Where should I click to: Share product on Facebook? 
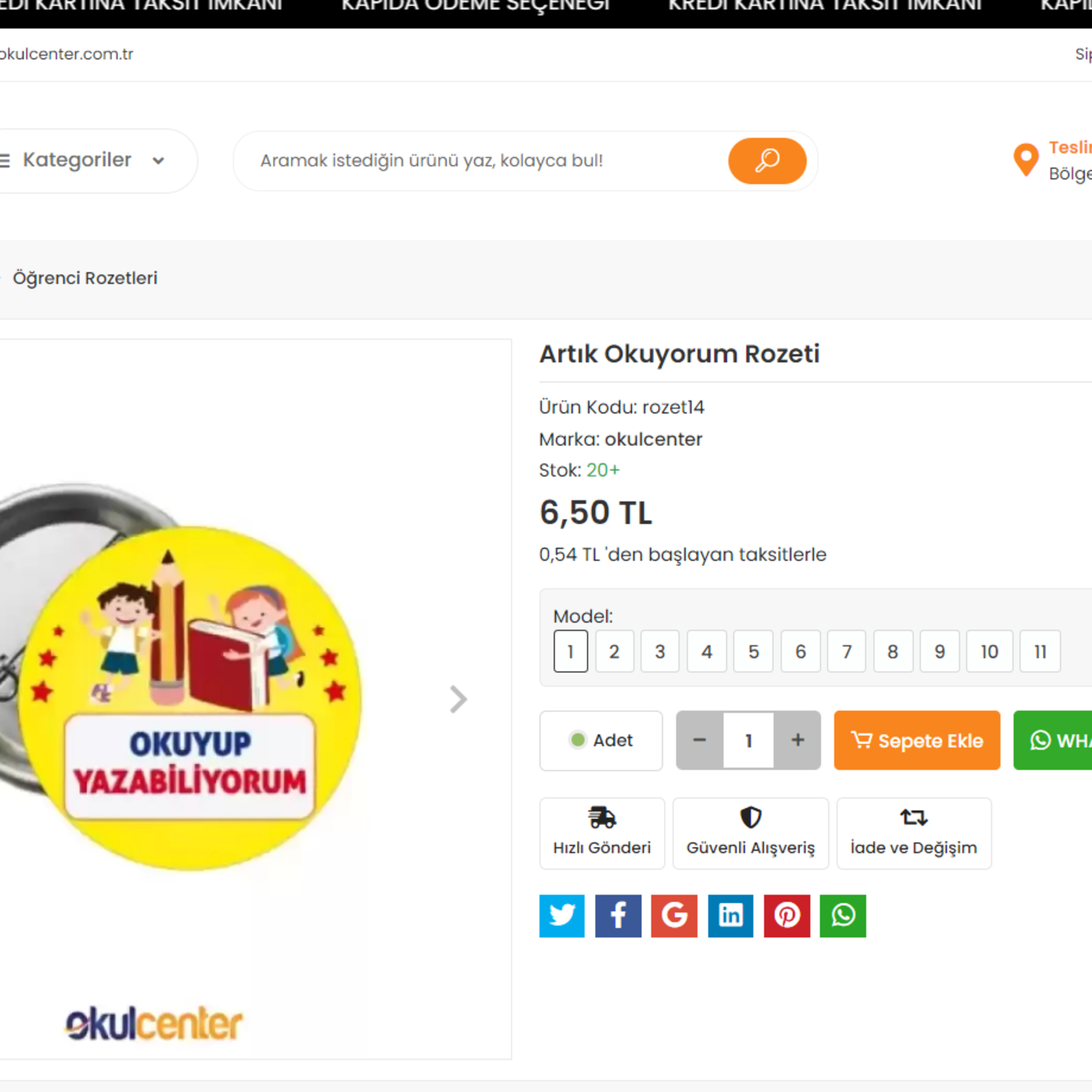tap(618, 916)
